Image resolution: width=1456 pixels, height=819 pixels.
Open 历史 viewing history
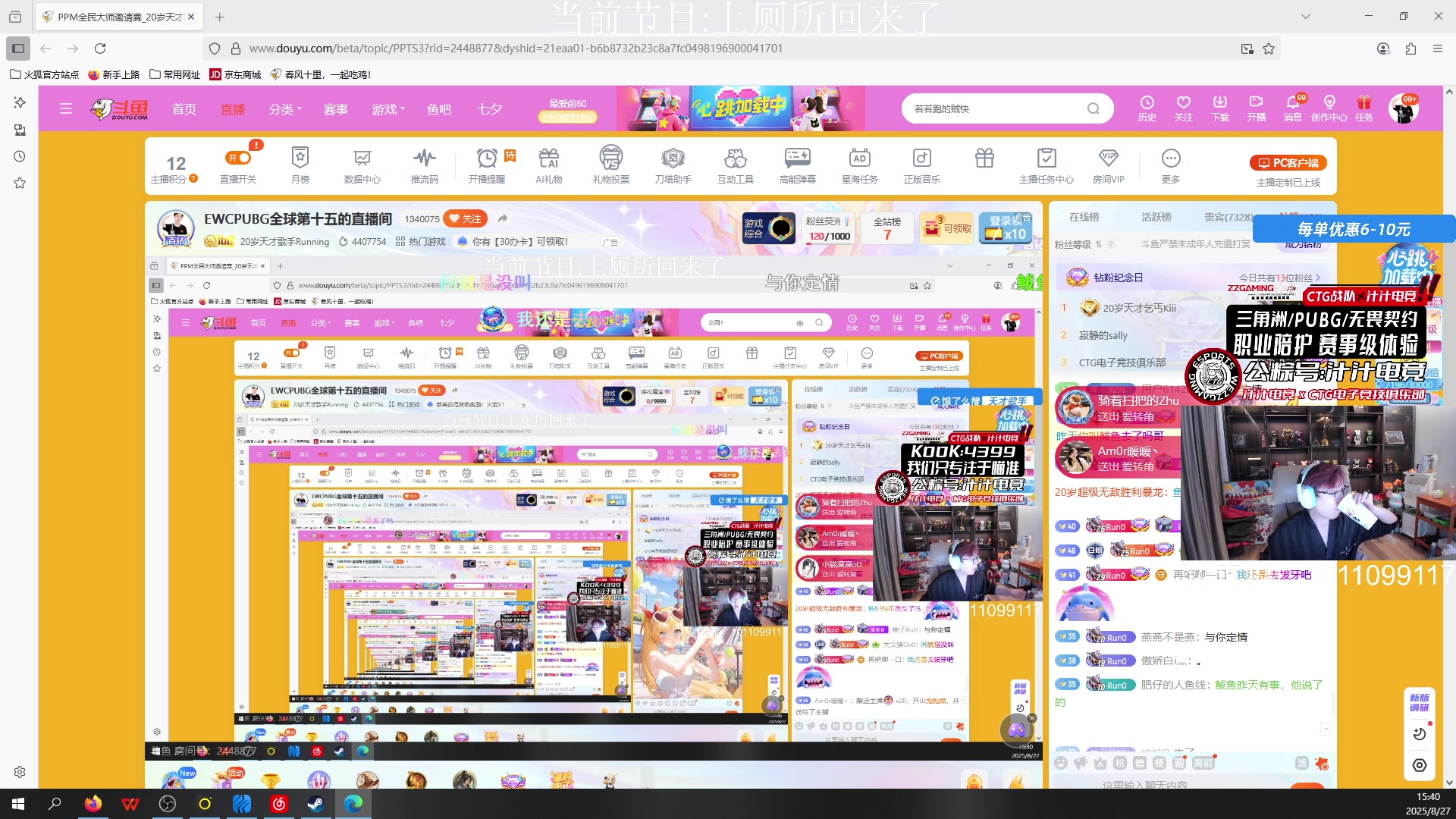tap(1147, 108)
